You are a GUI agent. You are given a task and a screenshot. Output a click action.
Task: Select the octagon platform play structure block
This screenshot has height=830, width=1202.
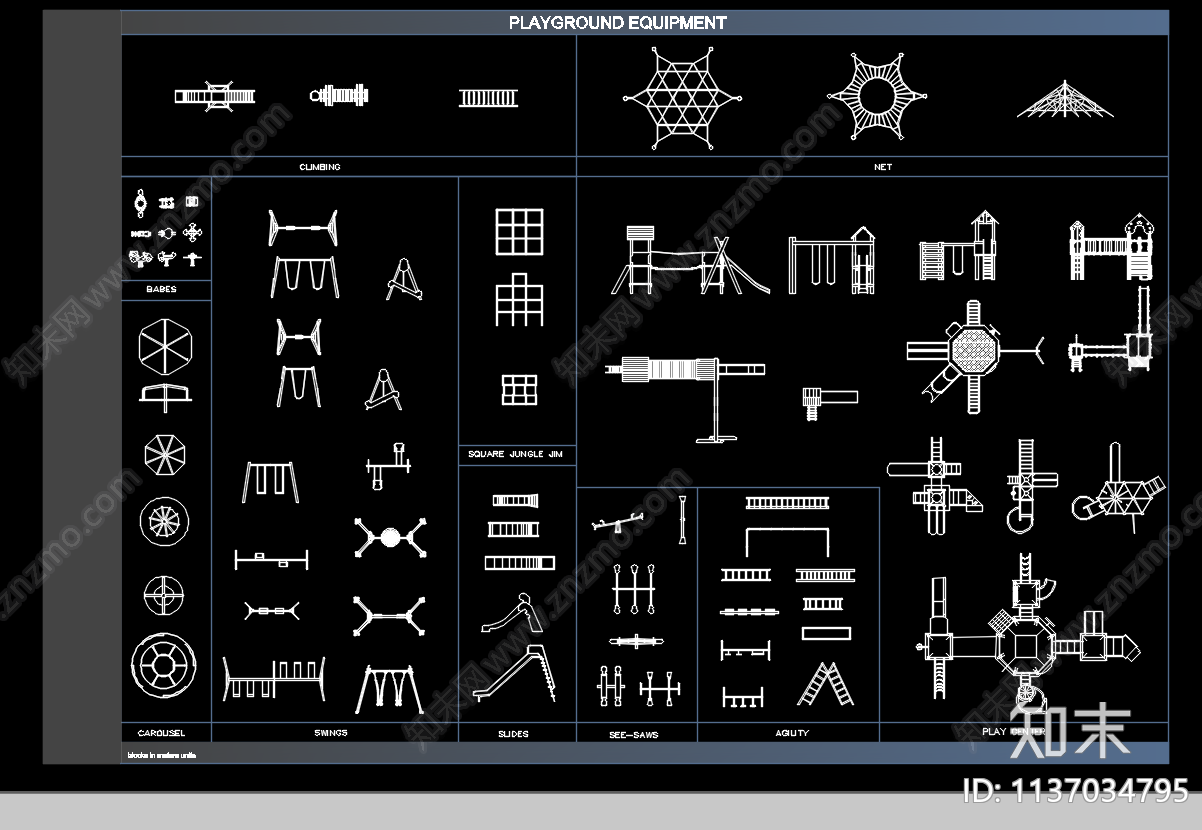[x=975, y=355]
